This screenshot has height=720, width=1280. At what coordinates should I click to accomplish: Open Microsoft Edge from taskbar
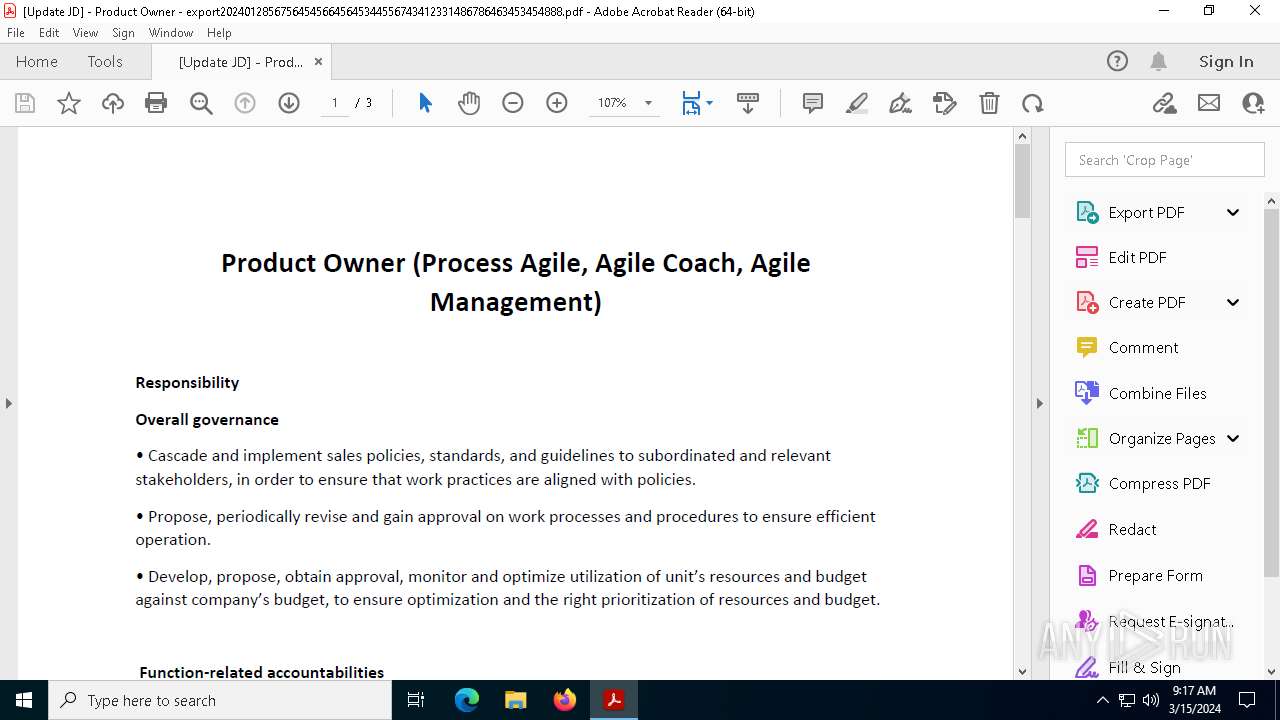pos(467,700)
